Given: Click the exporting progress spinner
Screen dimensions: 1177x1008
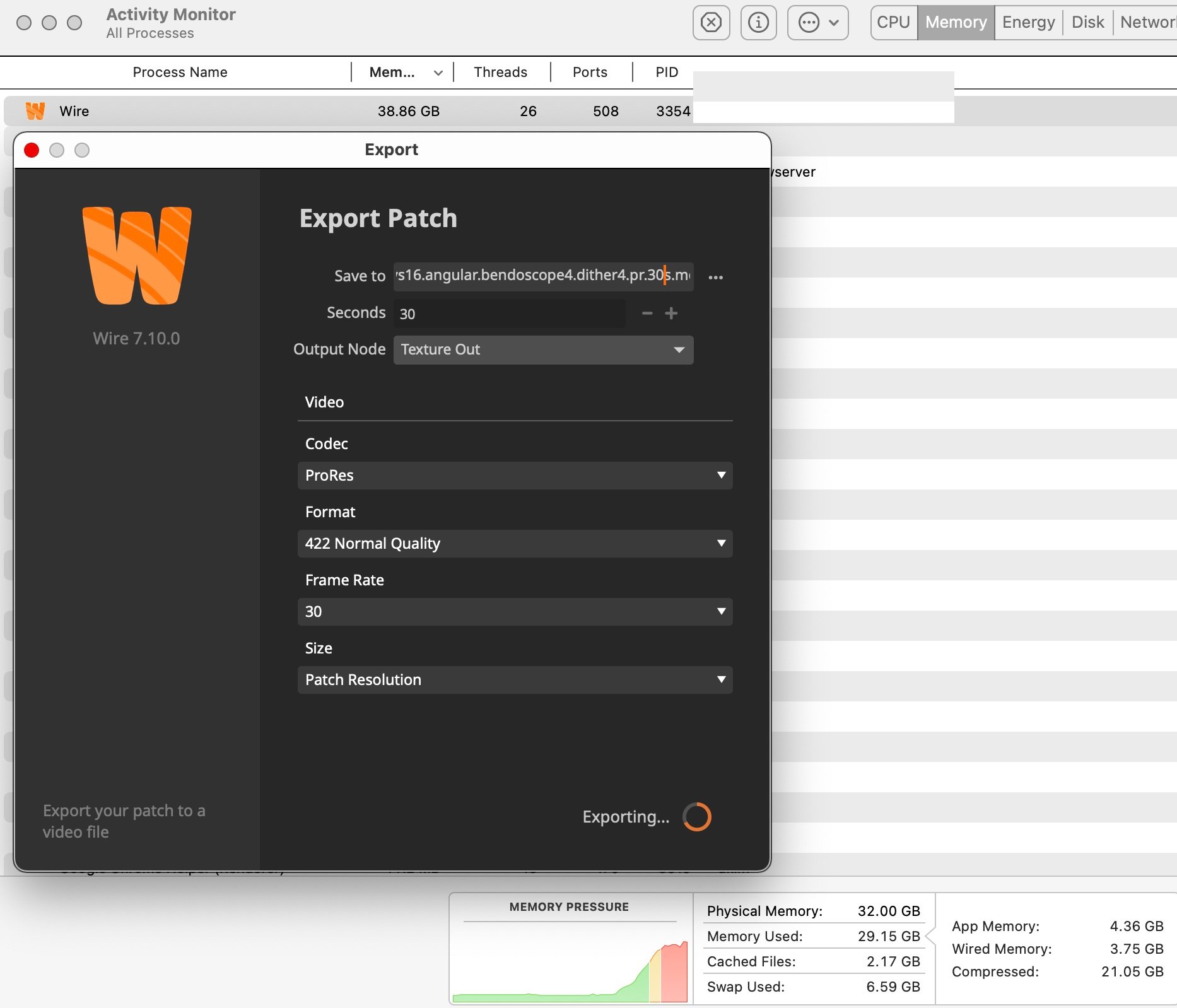Looking at the screenshot, I should pos(697,817).
